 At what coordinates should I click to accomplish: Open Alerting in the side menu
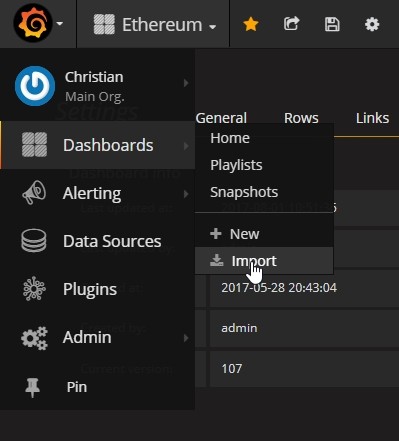point(97,193)
